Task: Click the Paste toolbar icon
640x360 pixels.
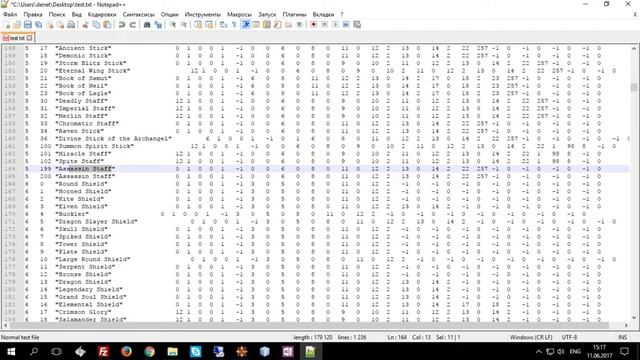Action: [107, 25]
